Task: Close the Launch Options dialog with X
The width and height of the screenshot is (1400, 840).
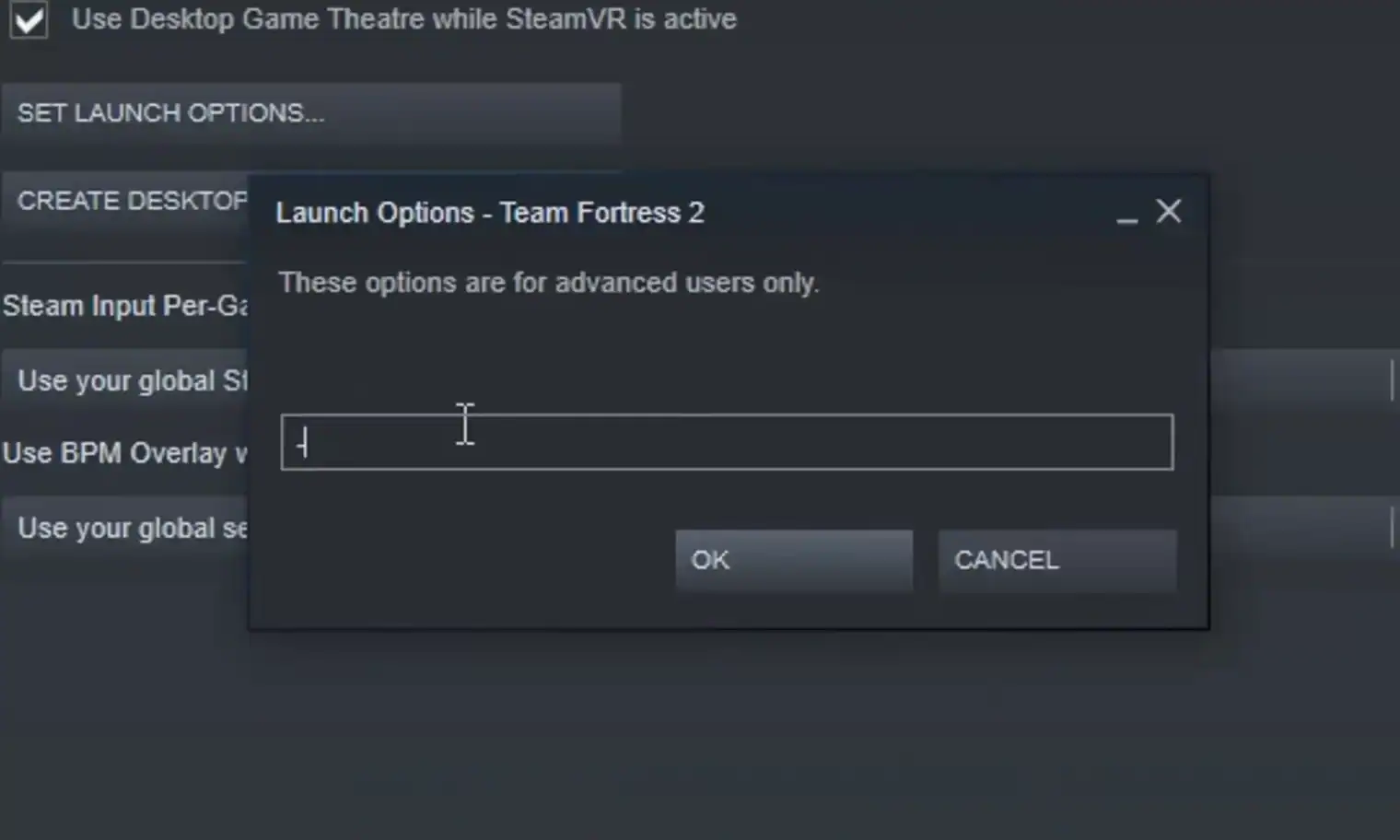Action: click(1169, 211)
